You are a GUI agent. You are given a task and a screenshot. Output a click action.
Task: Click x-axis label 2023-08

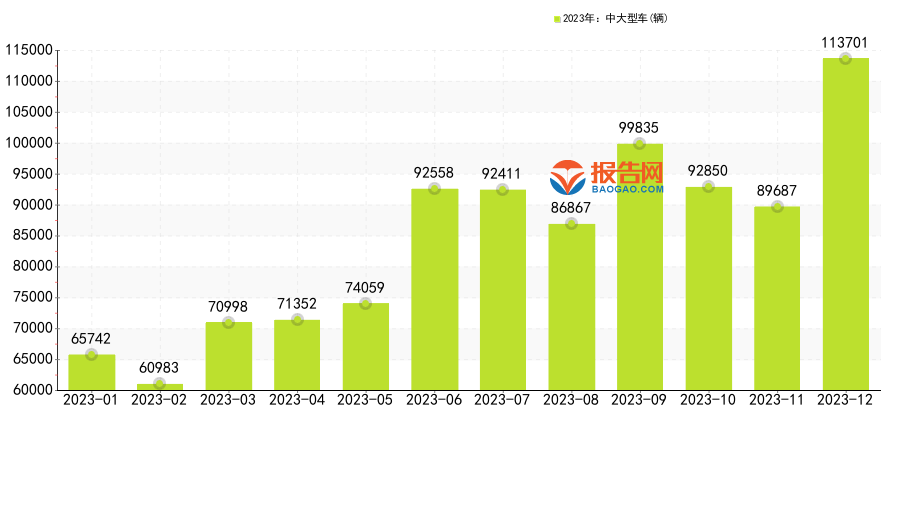[571, 400]
